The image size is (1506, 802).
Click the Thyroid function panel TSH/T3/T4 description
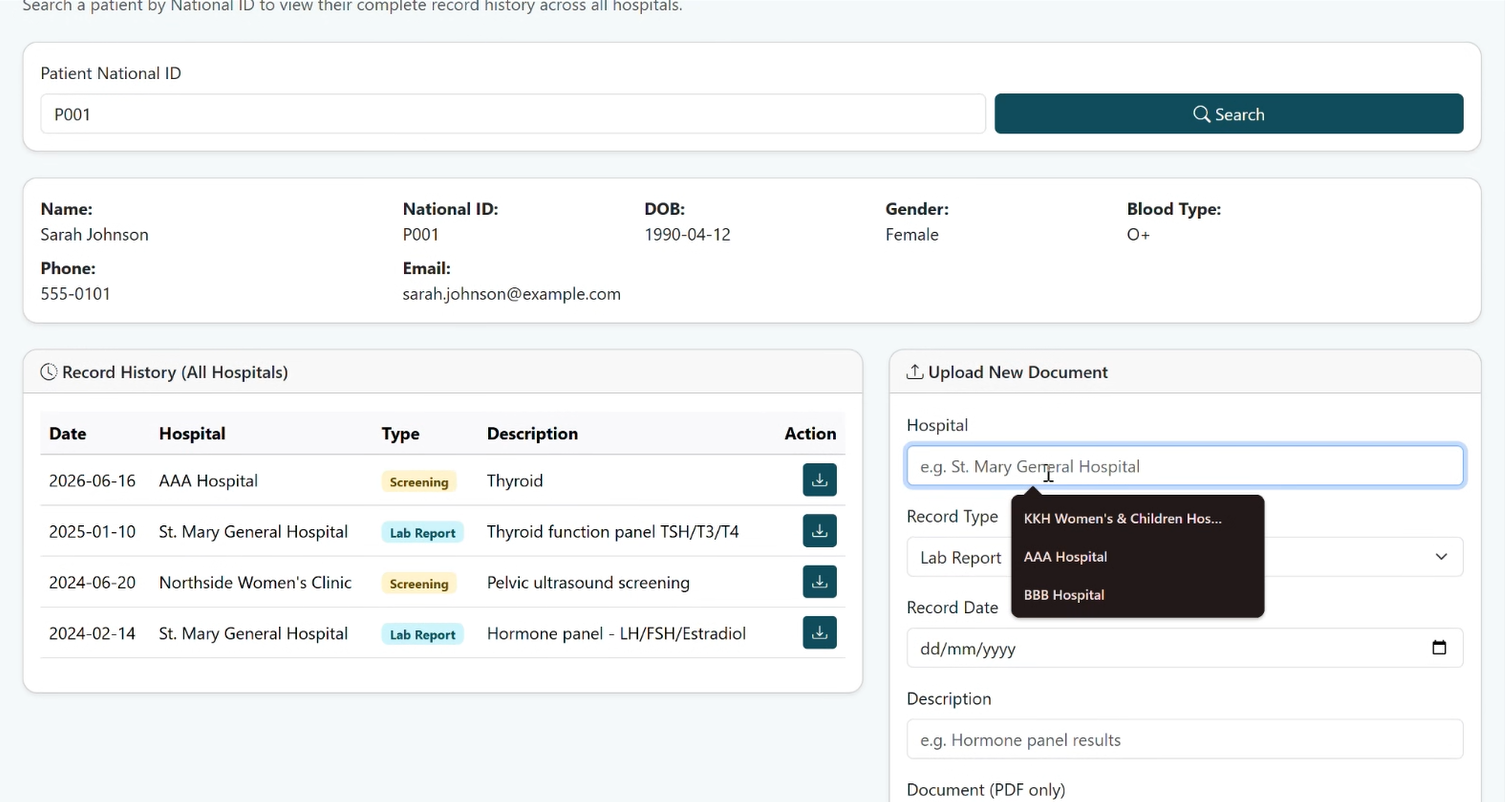tap(613, 532)
